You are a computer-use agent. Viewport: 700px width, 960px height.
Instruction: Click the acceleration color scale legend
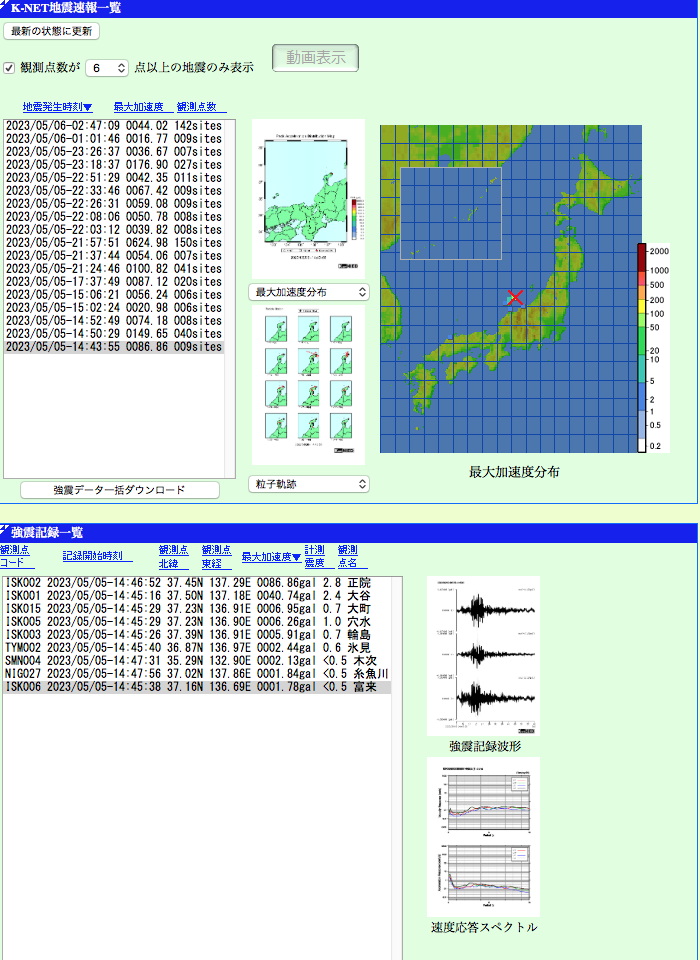click(653, 348)
